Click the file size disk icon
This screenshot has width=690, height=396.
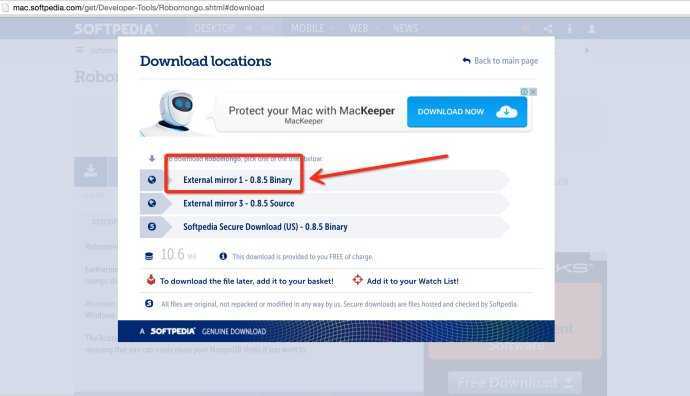(x=149, y=256)
